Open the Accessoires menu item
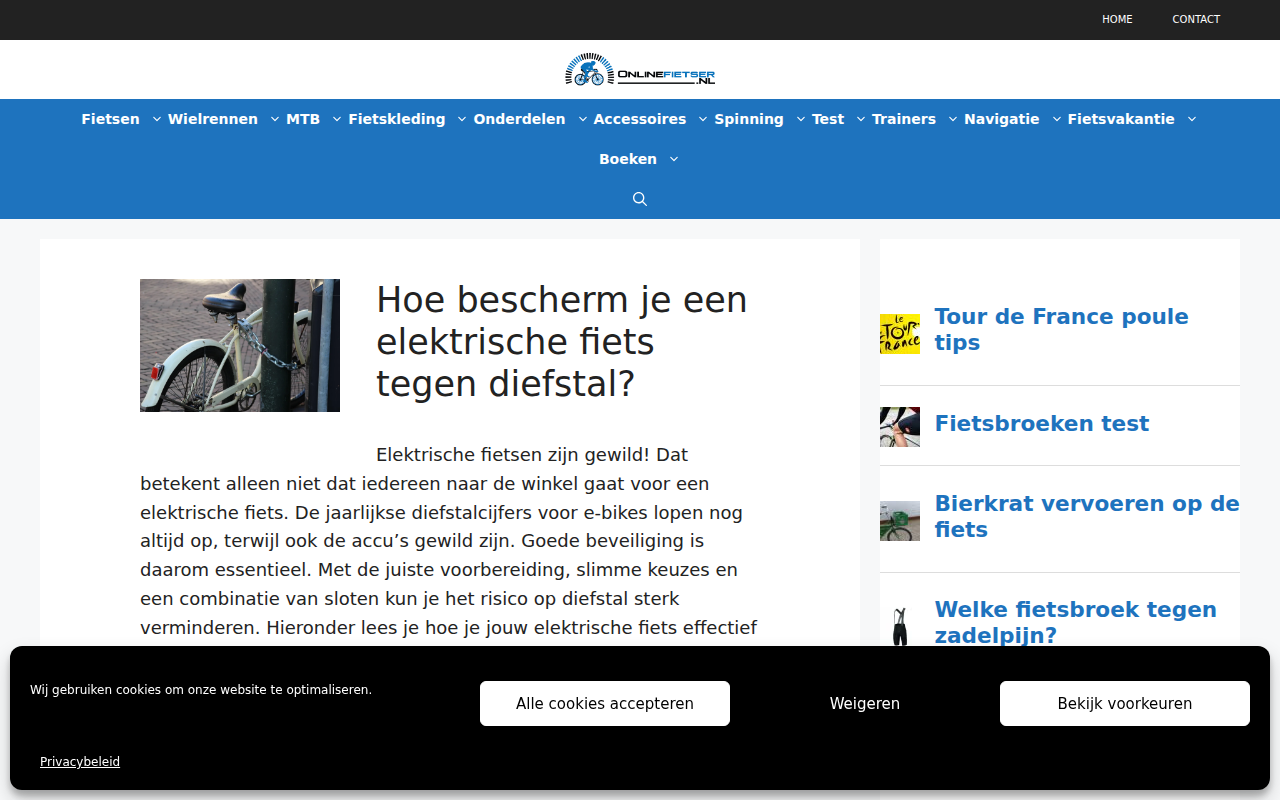The width and height of the screenshot is (1280, 800). pos(640,119)
